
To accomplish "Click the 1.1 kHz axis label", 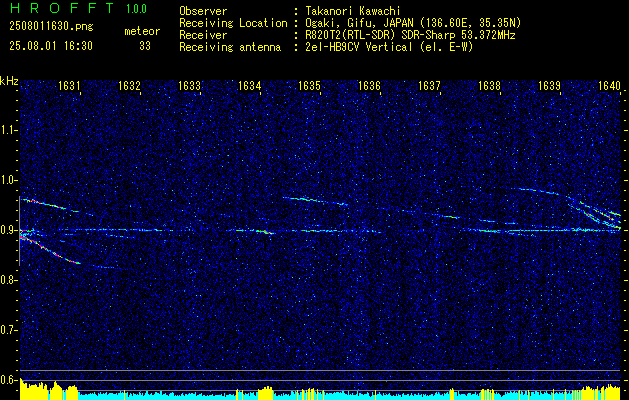I will pyautogui.click(x=8, y=130).
